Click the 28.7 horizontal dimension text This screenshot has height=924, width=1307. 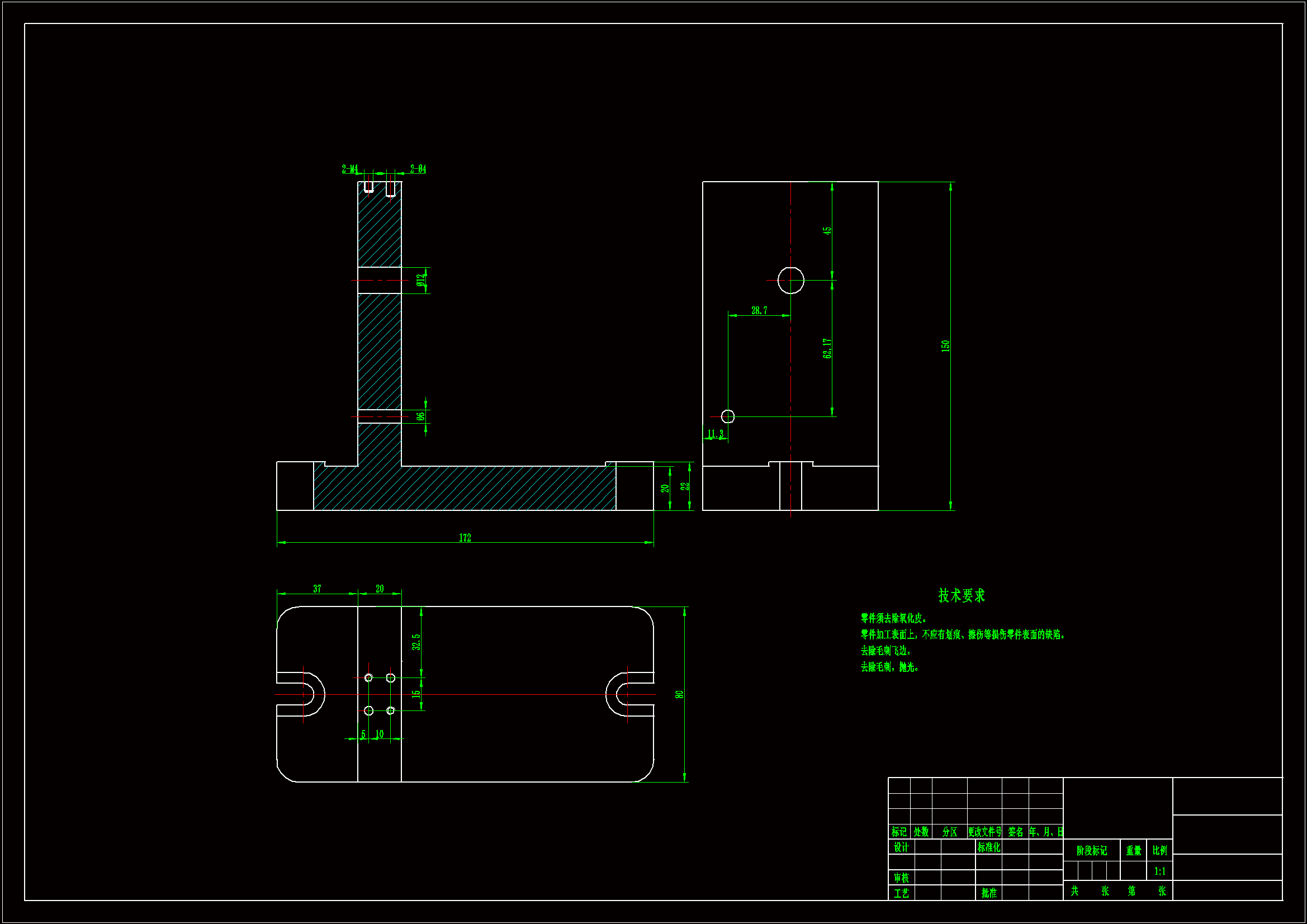click(x=759, y=310)
